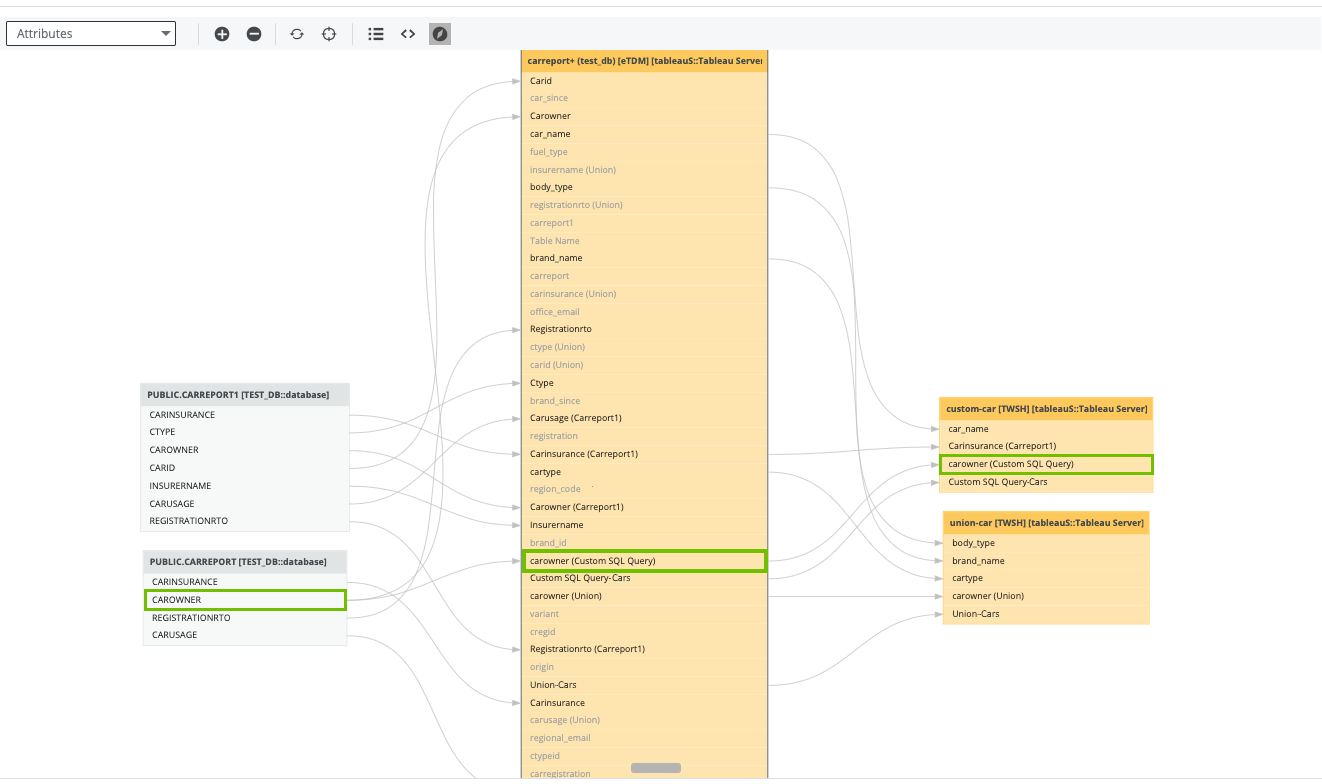Select car_name in carreport+
1322x784 pixels.
pos(644,134)
